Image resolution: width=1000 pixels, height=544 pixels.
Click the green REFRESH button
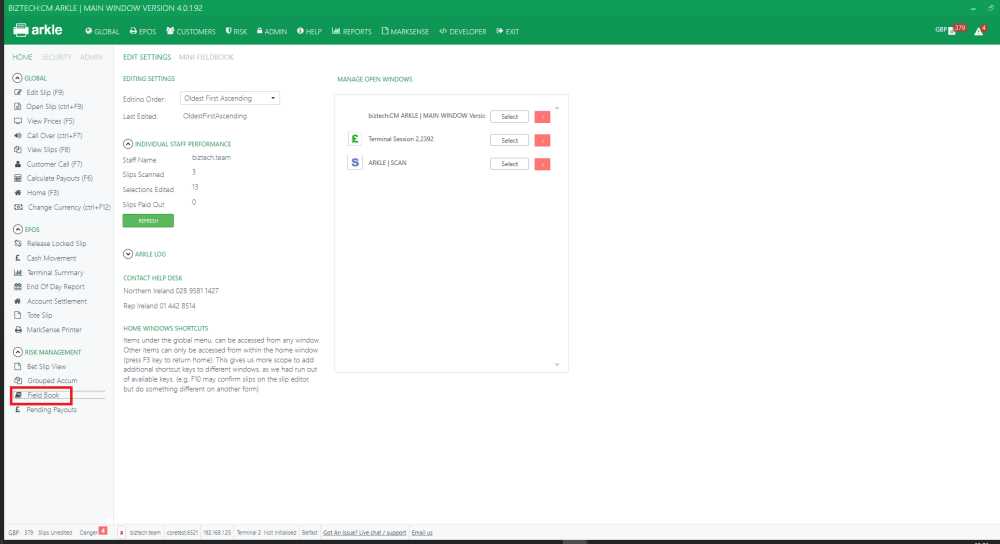tap(148, 221)
